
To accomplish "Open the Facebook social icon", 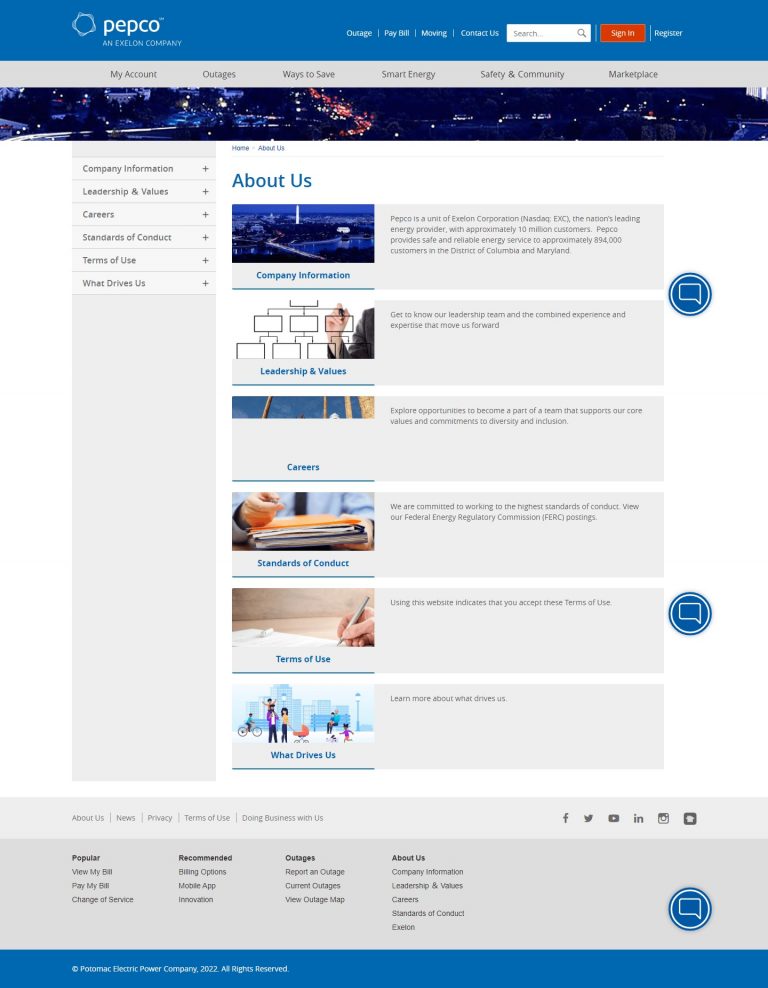I will [565, 818].
